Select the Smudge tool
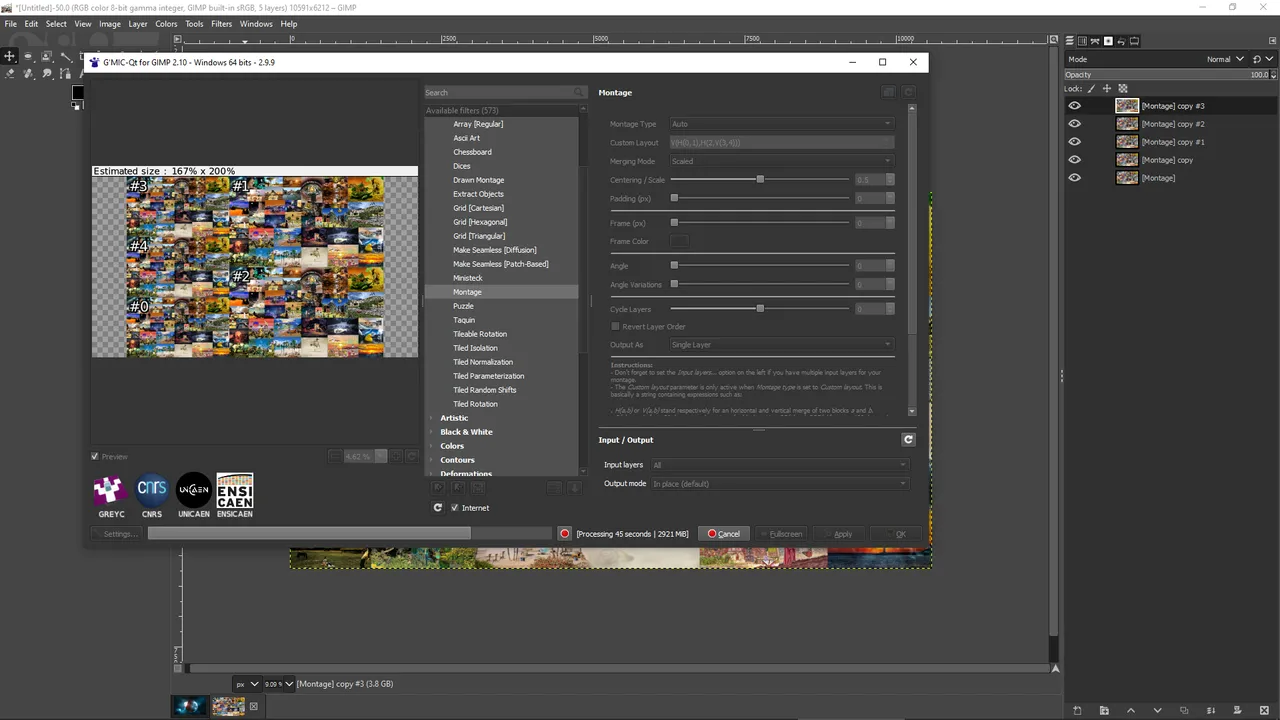The height and width of the screenshot is (720, 1280). point(47,74)
